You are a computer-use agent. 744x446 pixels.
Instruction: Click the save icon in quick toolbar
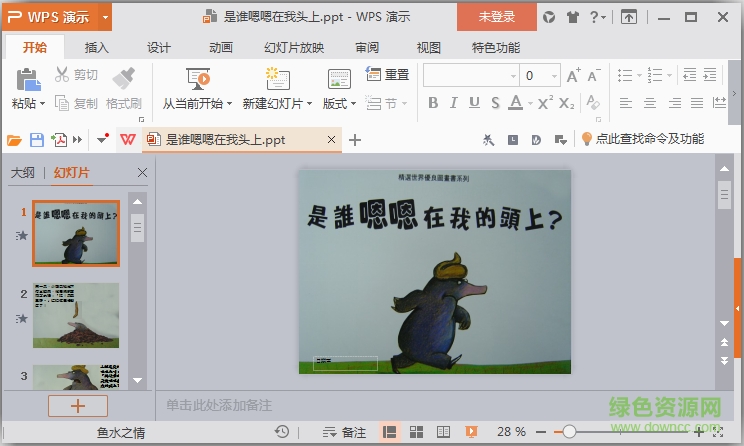click(37, 140)
